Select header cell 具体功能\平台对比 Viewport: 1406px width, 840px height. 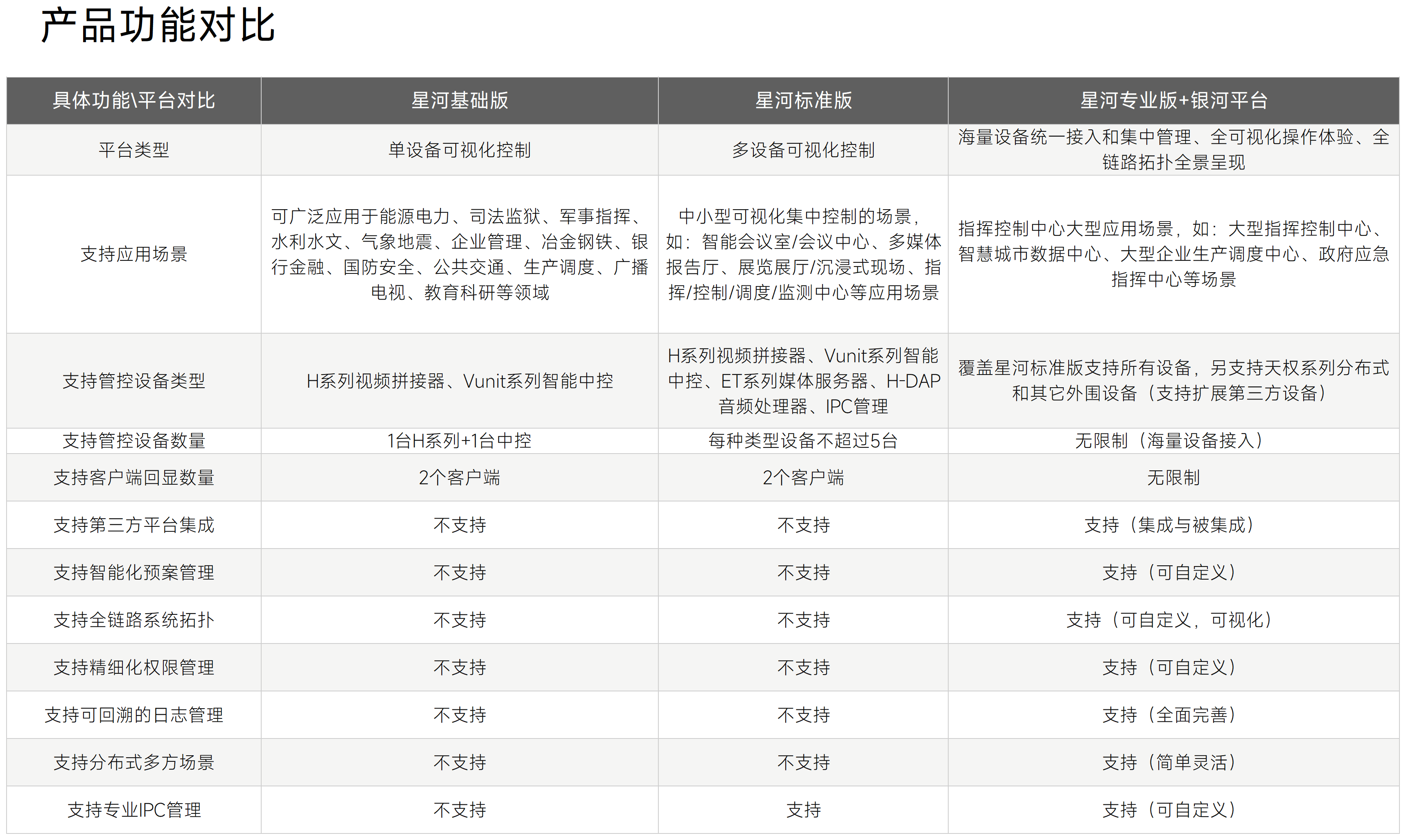pos(133,101)
